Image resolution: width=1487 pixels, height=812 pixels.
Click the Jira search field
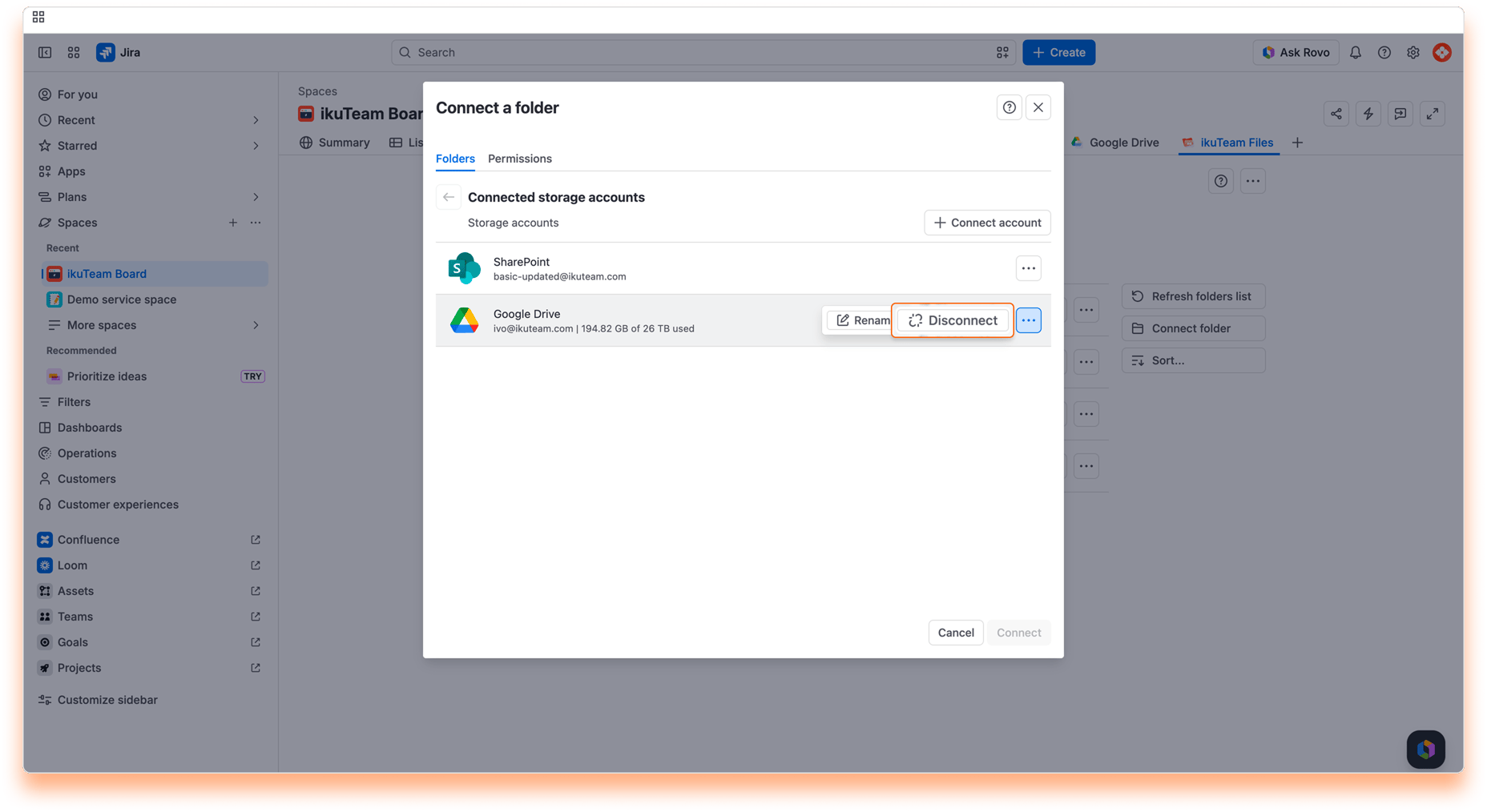pyautogui.click(x=703, y=53)
